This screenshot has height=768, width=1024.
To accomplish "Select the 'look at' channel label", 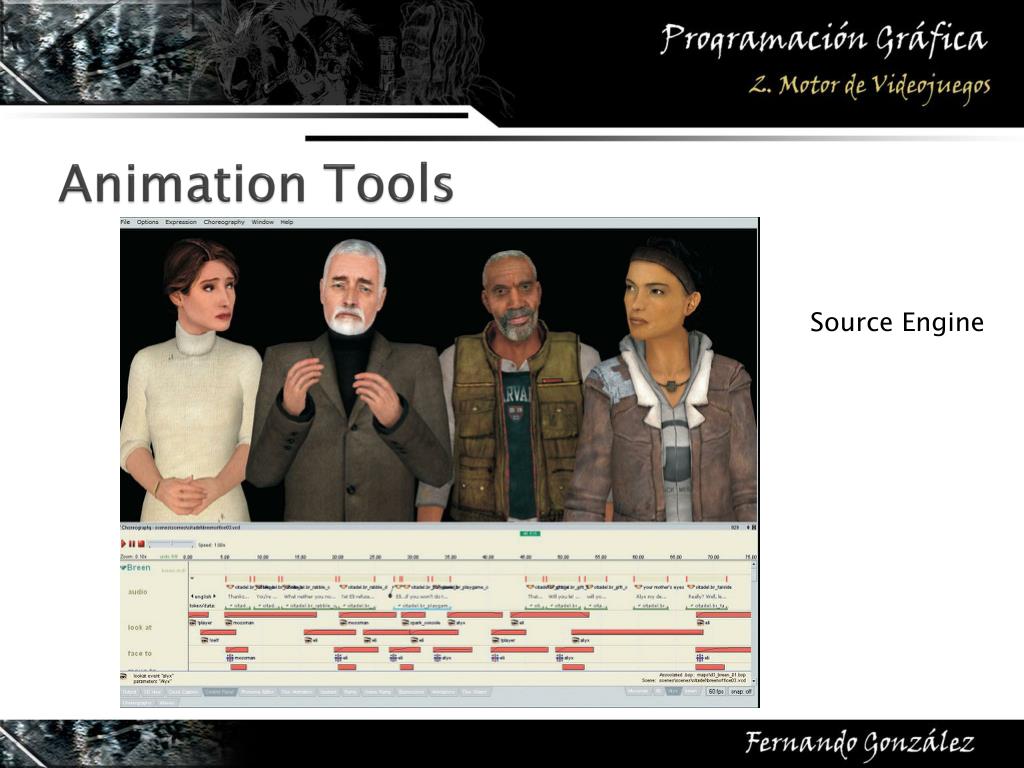I will (x=139, y=627).
